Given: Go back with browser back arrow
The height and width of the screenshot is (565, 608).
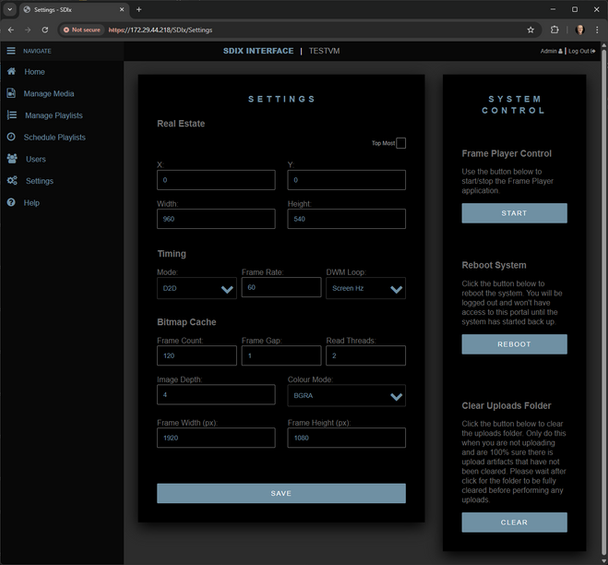Looking at the screenshot, I should pyautogui.click(x=11, y=30).
